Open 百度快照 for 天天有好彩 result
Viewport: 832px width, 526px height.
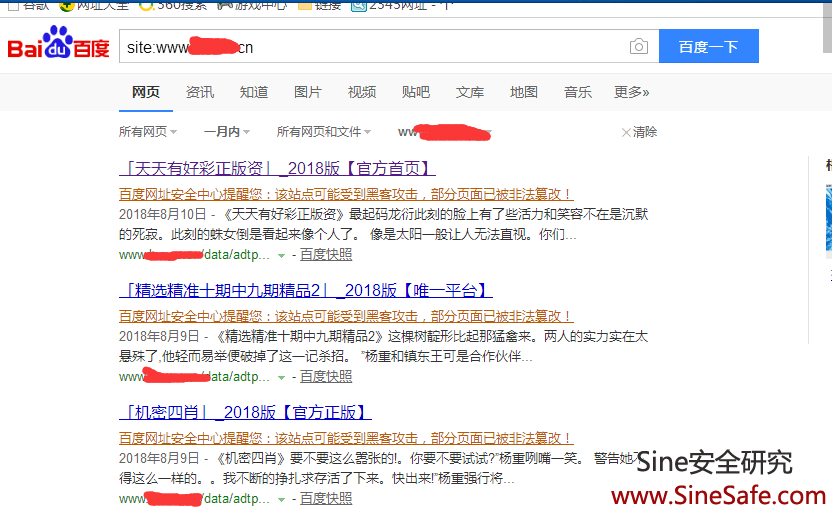coord(326,255)
